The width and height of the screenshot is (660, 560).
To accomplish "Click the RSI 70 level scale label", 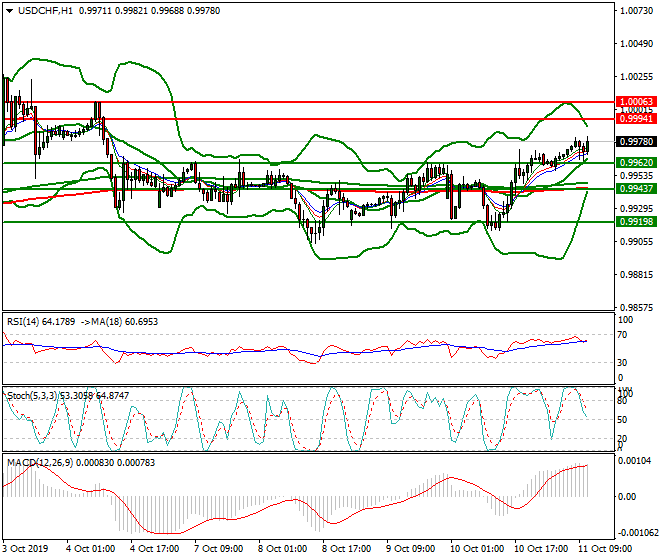I will click(622, 335).
